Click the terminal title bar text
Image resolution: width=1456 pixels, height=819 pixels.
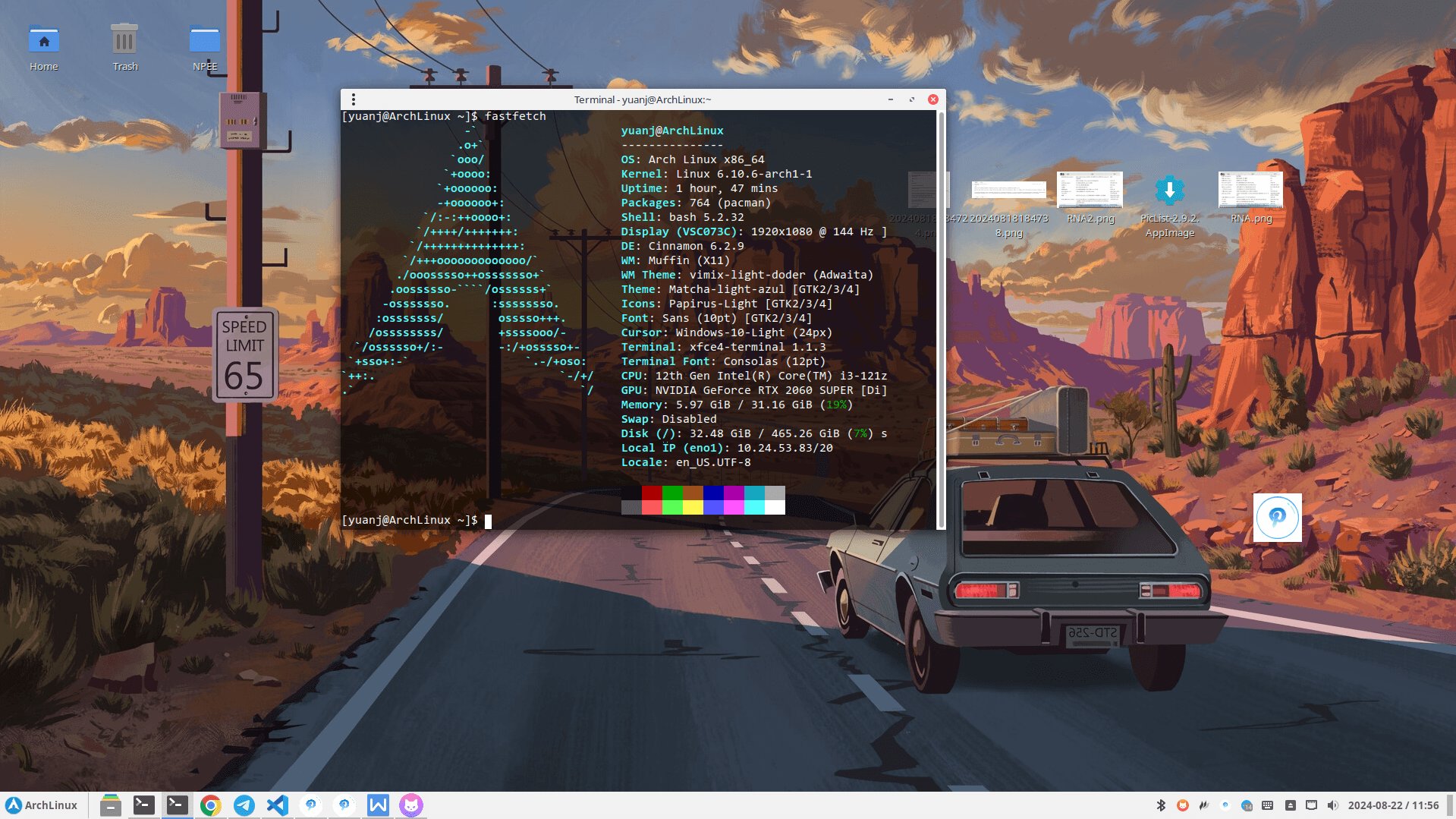coord(642,99)
